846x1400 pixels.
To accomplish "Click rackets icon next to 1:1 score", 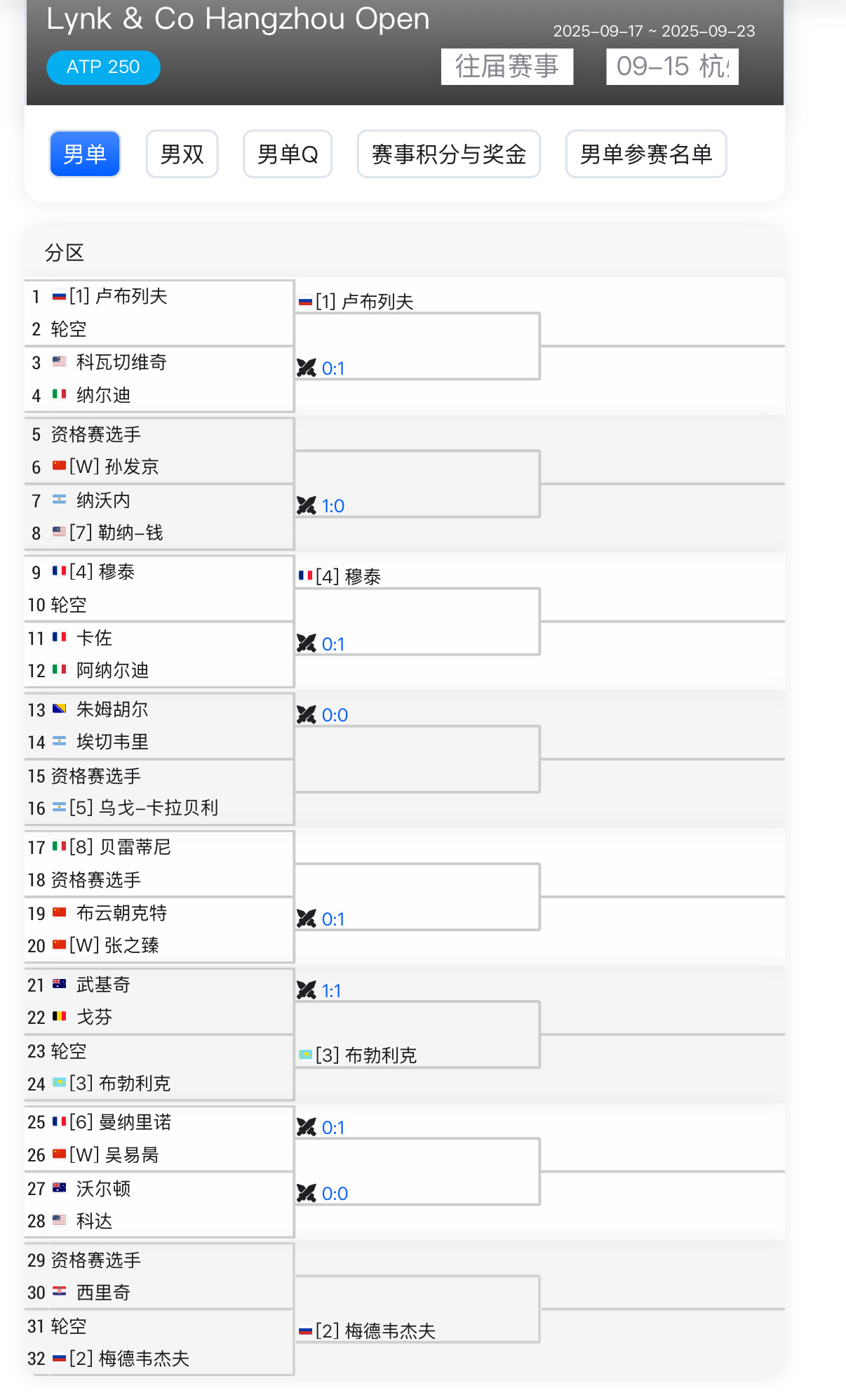I will coord(307,990).
